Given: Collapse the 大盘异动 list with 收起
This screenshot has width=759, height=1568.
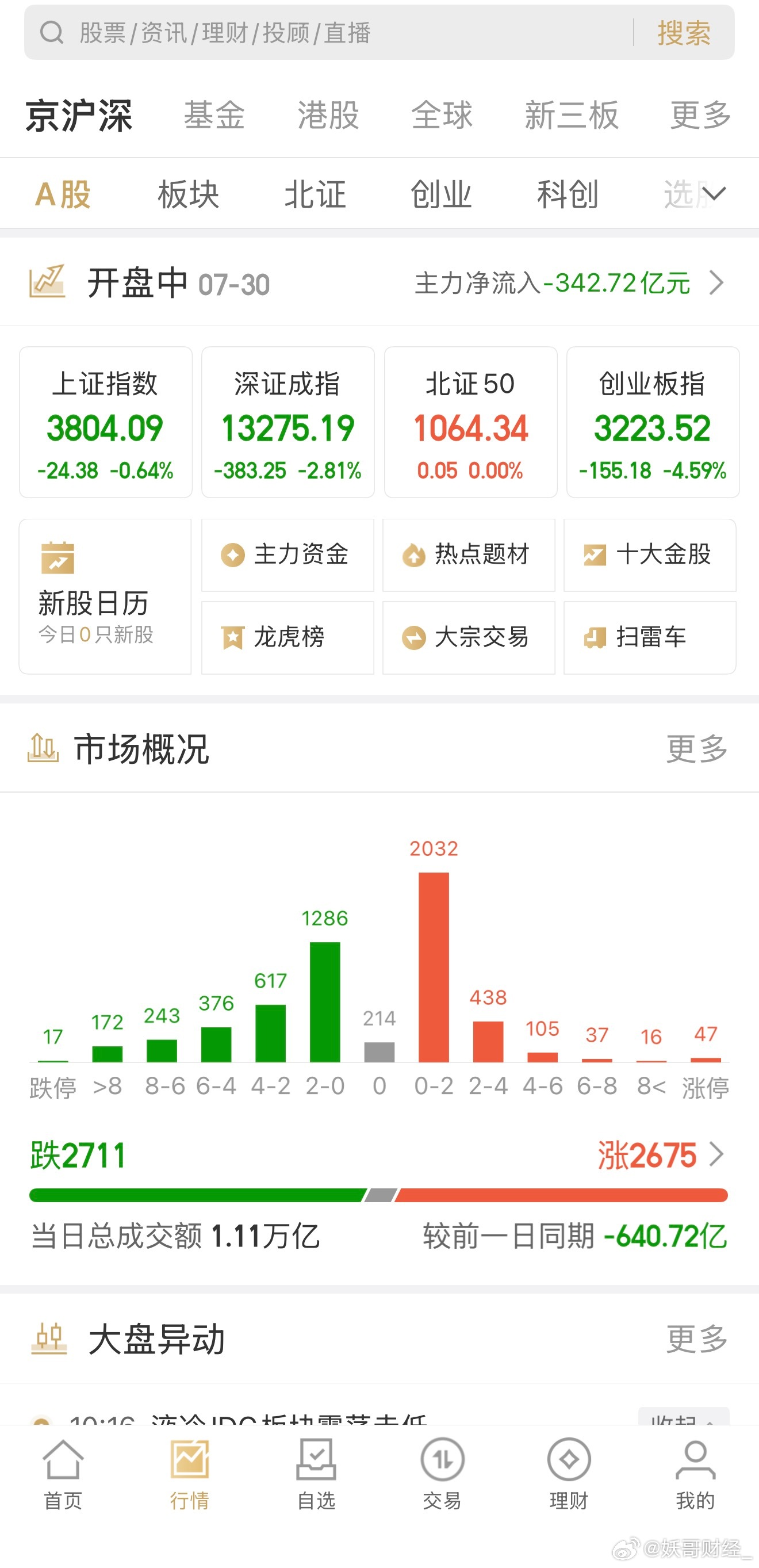Looking at the screenshot, I should 684,1417.
